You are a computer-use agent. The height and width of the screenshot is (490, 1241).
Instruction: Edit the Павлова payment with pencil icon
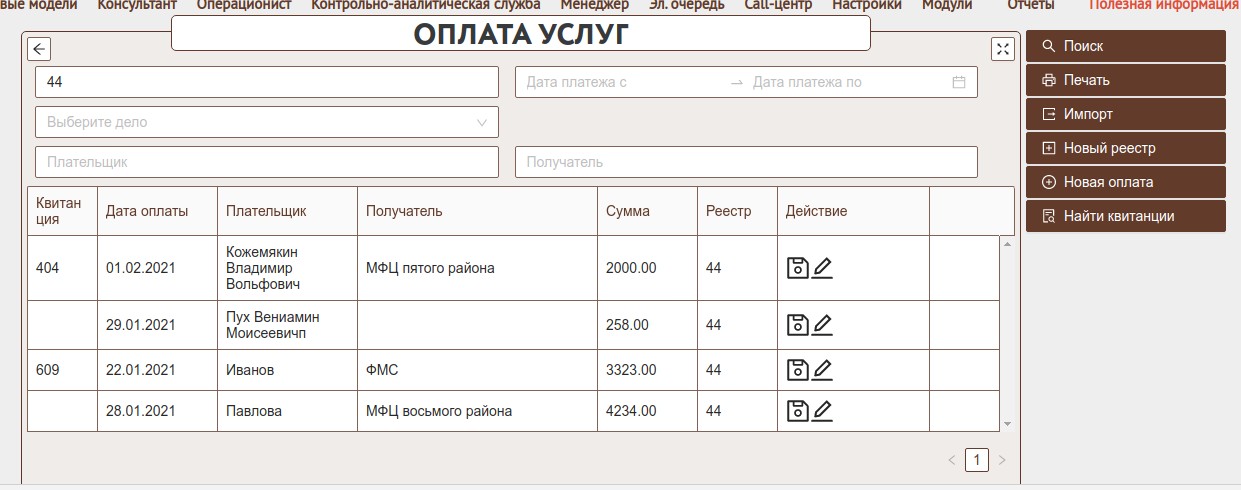pyautogui.click(x=822, y=411)
